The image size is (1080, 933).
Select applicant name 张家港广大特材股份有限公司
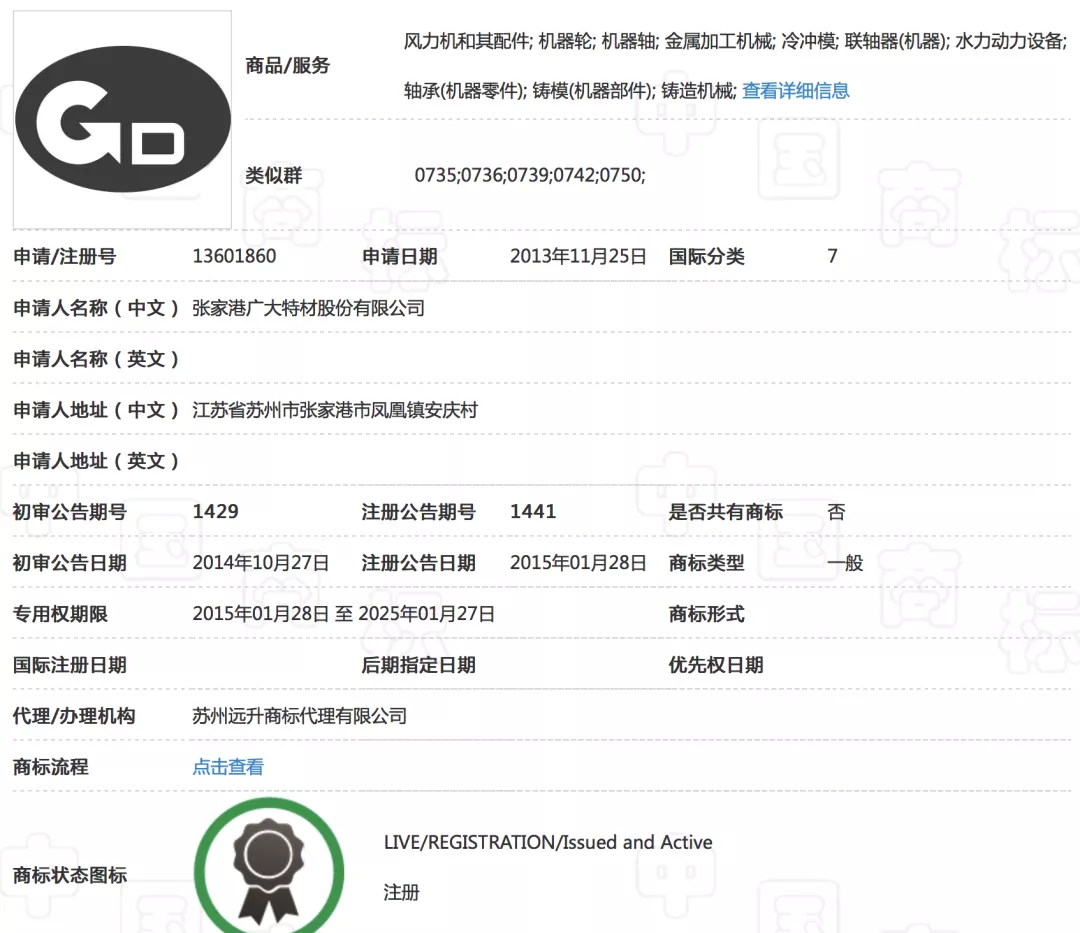click(x=309, y=308)
